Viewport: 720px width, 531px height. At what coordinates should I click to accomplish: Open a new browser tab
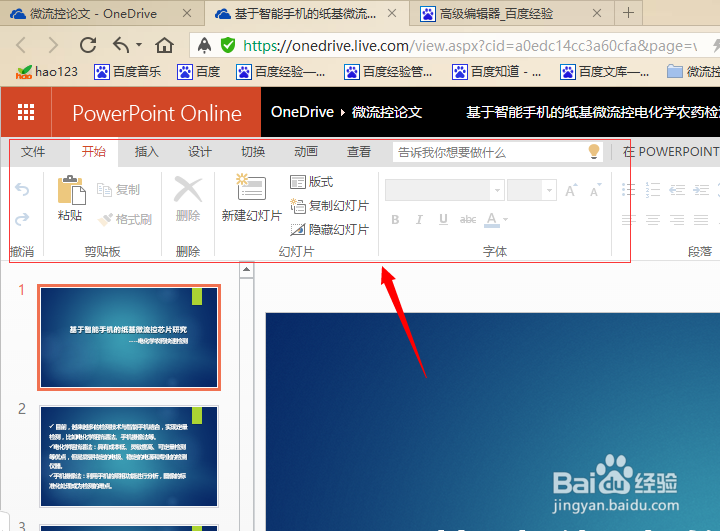tap(629, 13)
